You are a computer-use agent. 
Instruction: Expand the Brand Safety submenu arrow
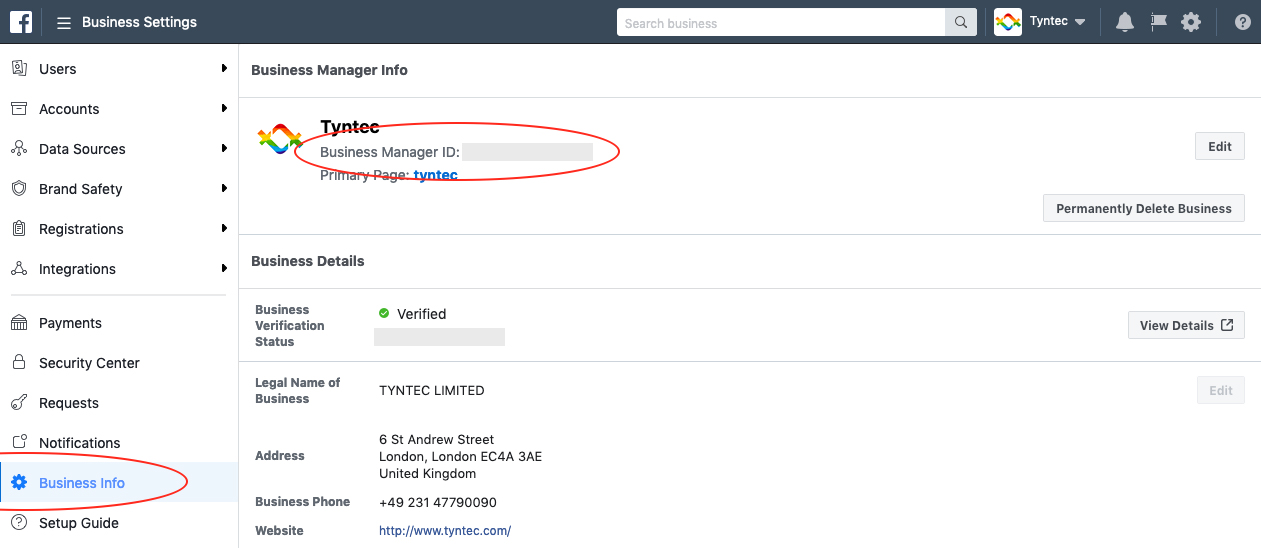224,188
